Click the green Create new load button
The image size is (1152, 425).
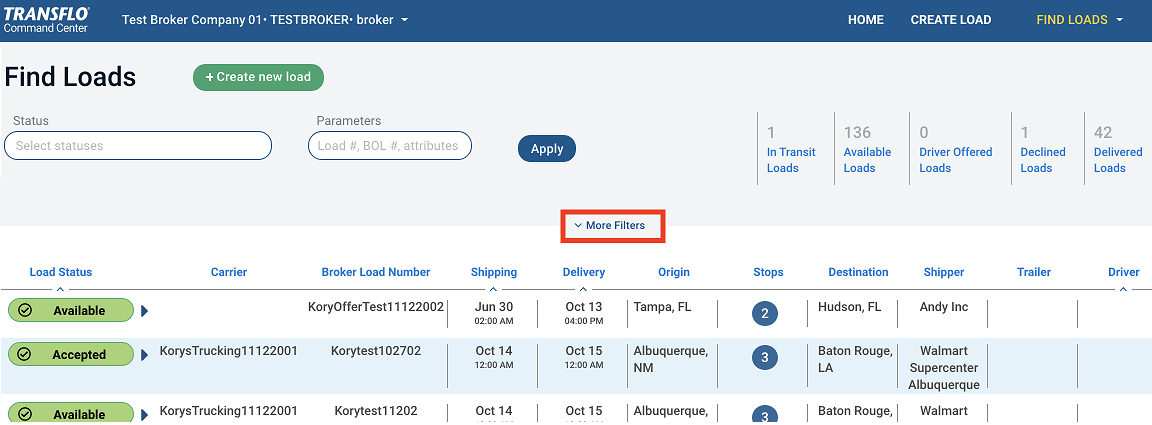(x=258, y=77)
